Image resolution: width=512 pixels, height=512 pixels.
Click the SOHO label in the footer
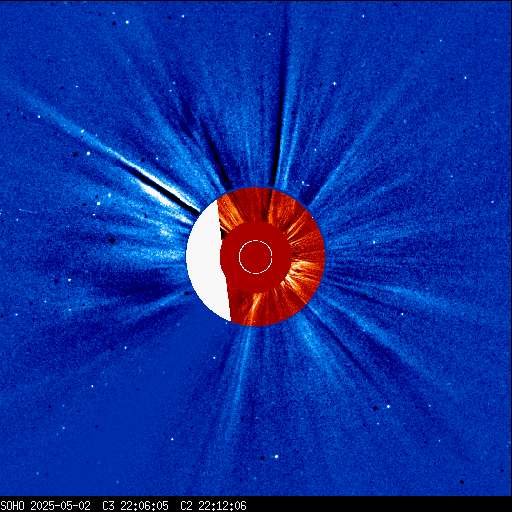[x=12, y=506]
